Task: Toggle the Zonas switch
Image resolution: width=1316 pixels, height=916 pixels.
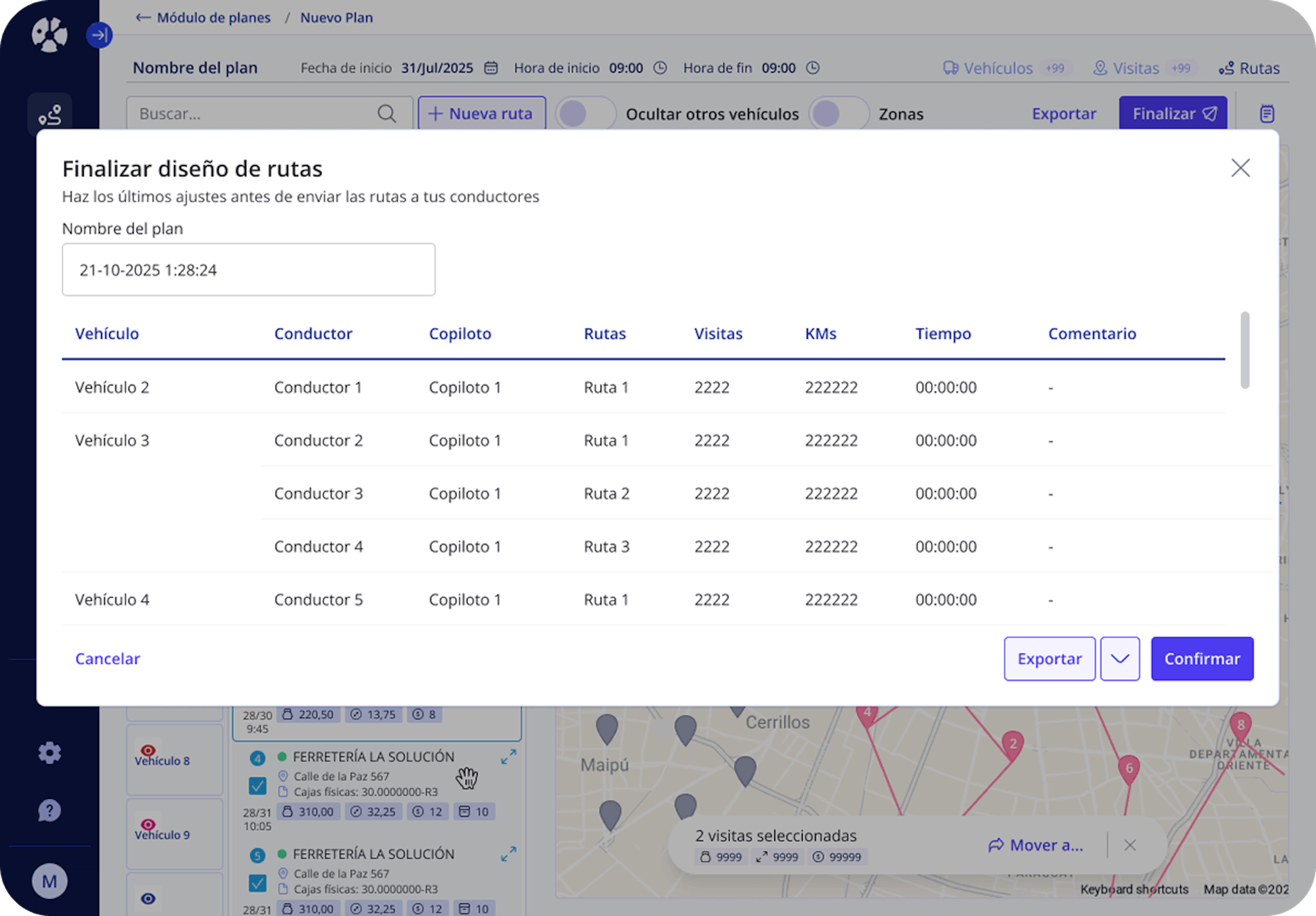Action: 839,113
